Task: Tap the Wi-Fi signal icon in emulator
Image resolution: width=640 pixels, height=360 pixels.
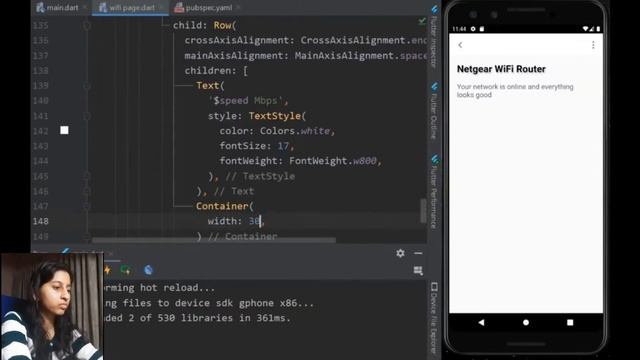Action: point(585,29)
